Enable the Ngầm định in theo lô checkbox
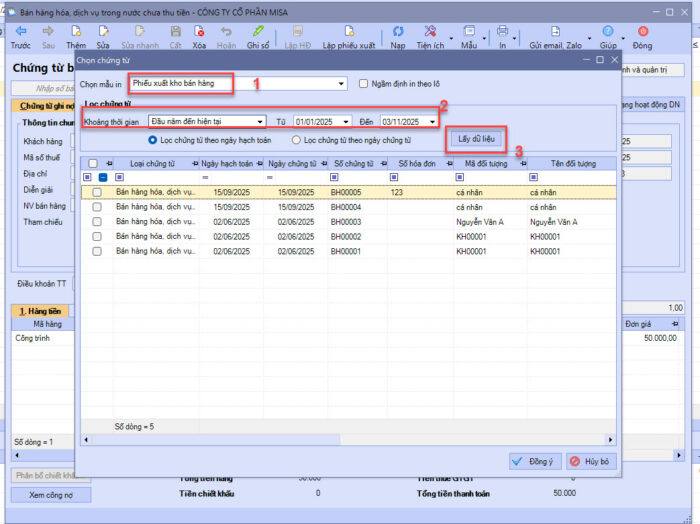The width and height of the screenshot is (700, 524). pos(364,83)
